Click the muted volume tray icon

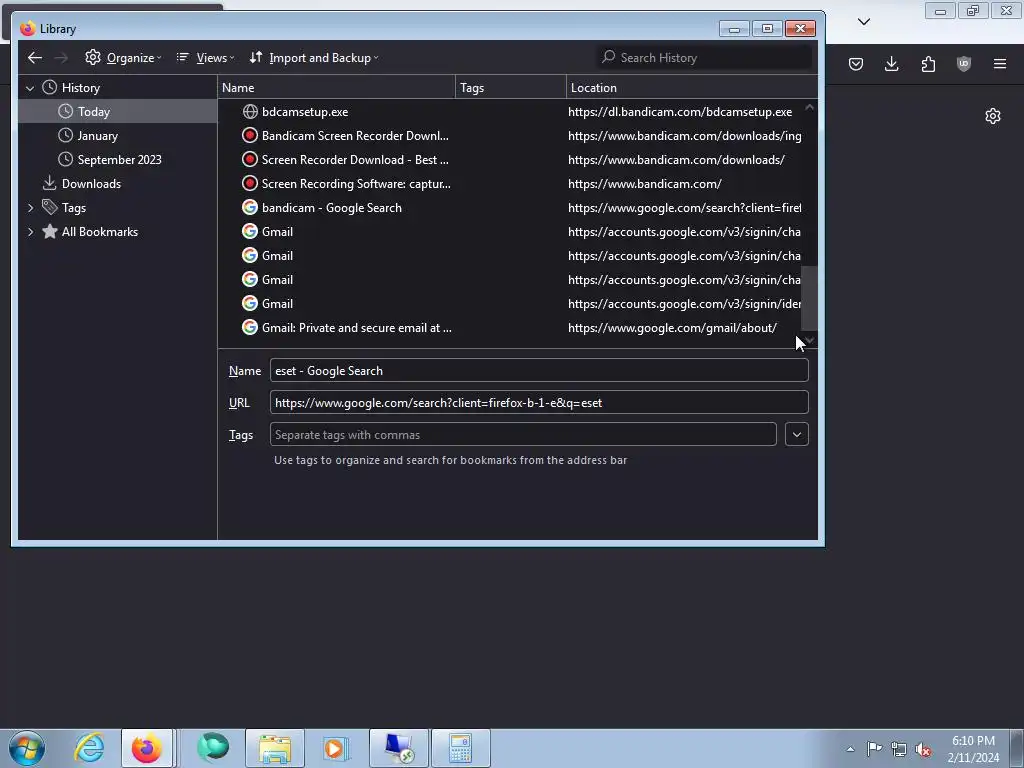click(923, 749)
